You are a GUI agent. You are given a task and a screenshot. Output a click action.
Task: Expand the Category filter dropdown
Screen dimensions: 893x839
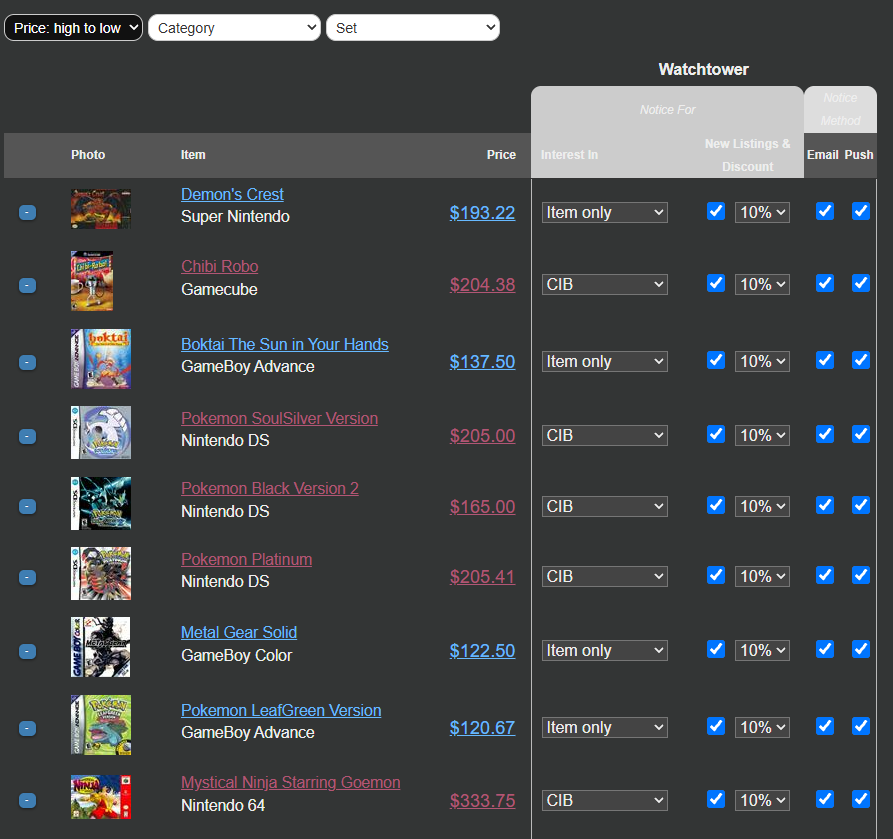click(235, 28)
